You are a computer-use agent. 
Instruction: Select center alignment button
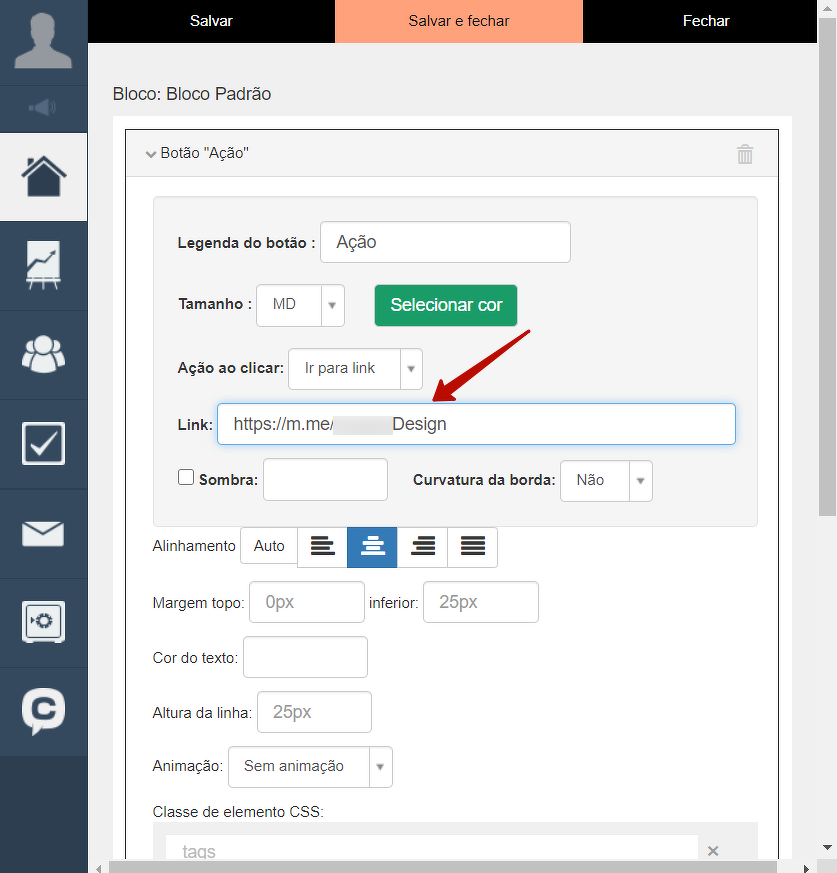tap(372, 547)
